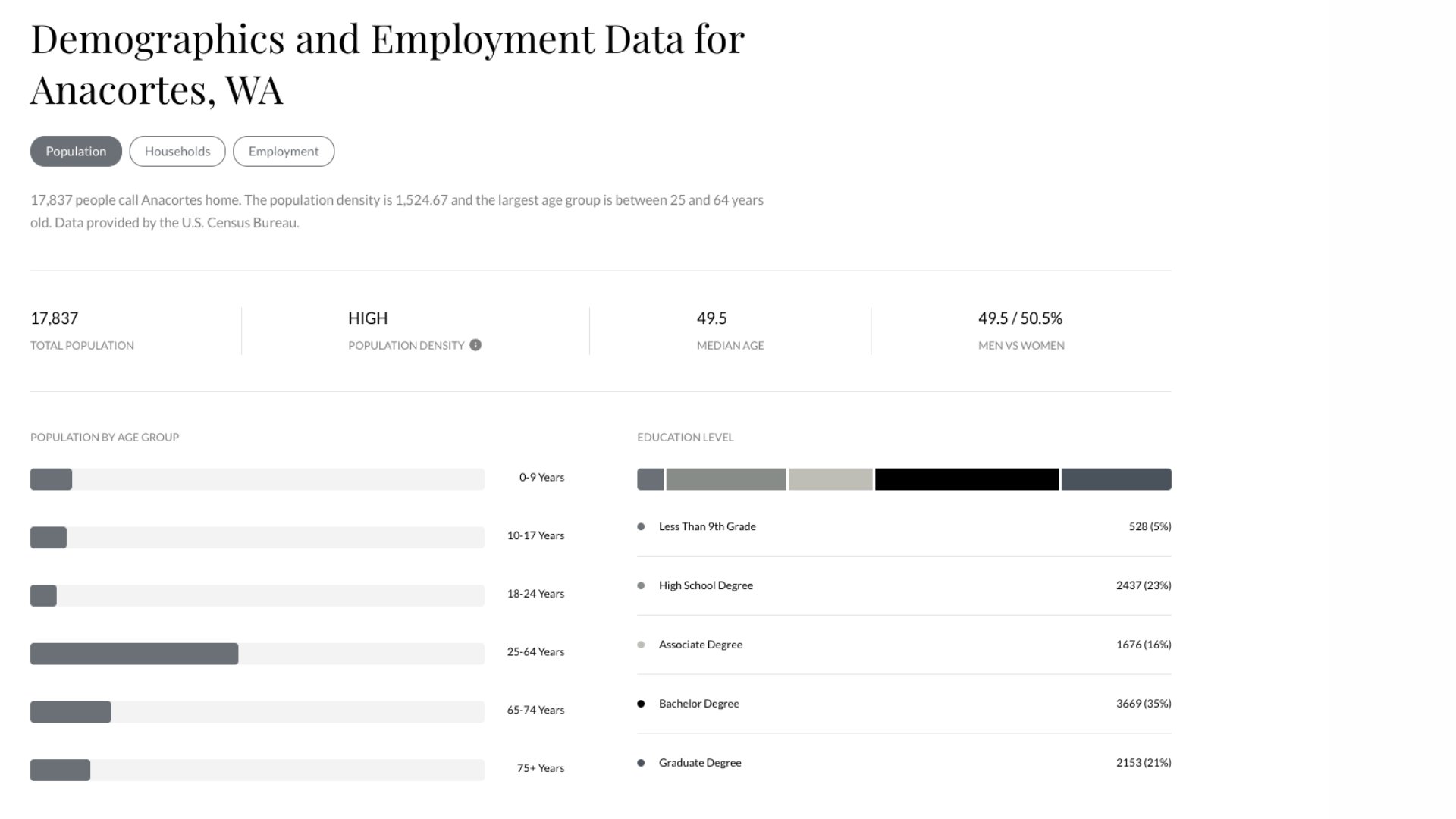Click the 18-24 Years age bar
The height and width of the screenshot is (819, 1456).
pyautogui.click(x=43, y=596)
